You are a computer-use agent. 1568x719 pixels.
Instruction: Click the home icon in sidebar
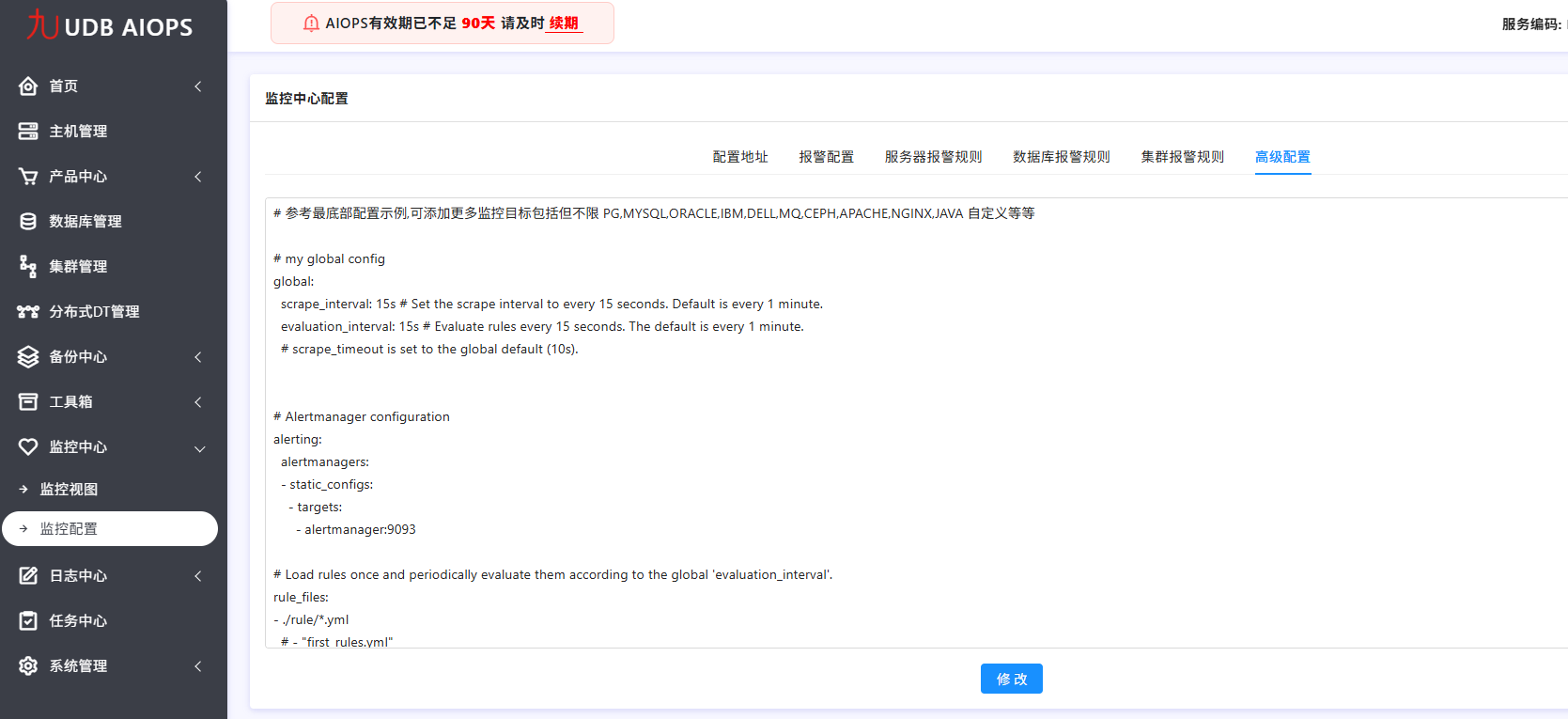(28, 86)
